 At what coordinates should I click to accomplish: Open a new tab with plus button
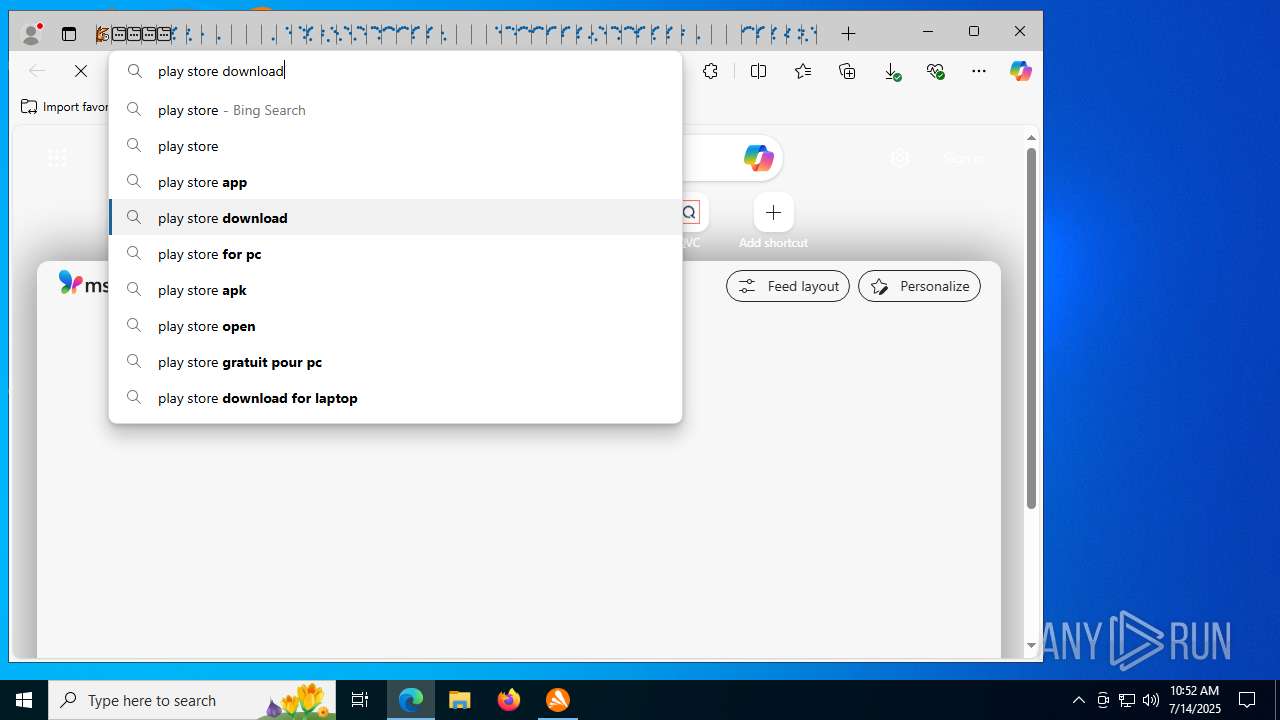point(848,34)
